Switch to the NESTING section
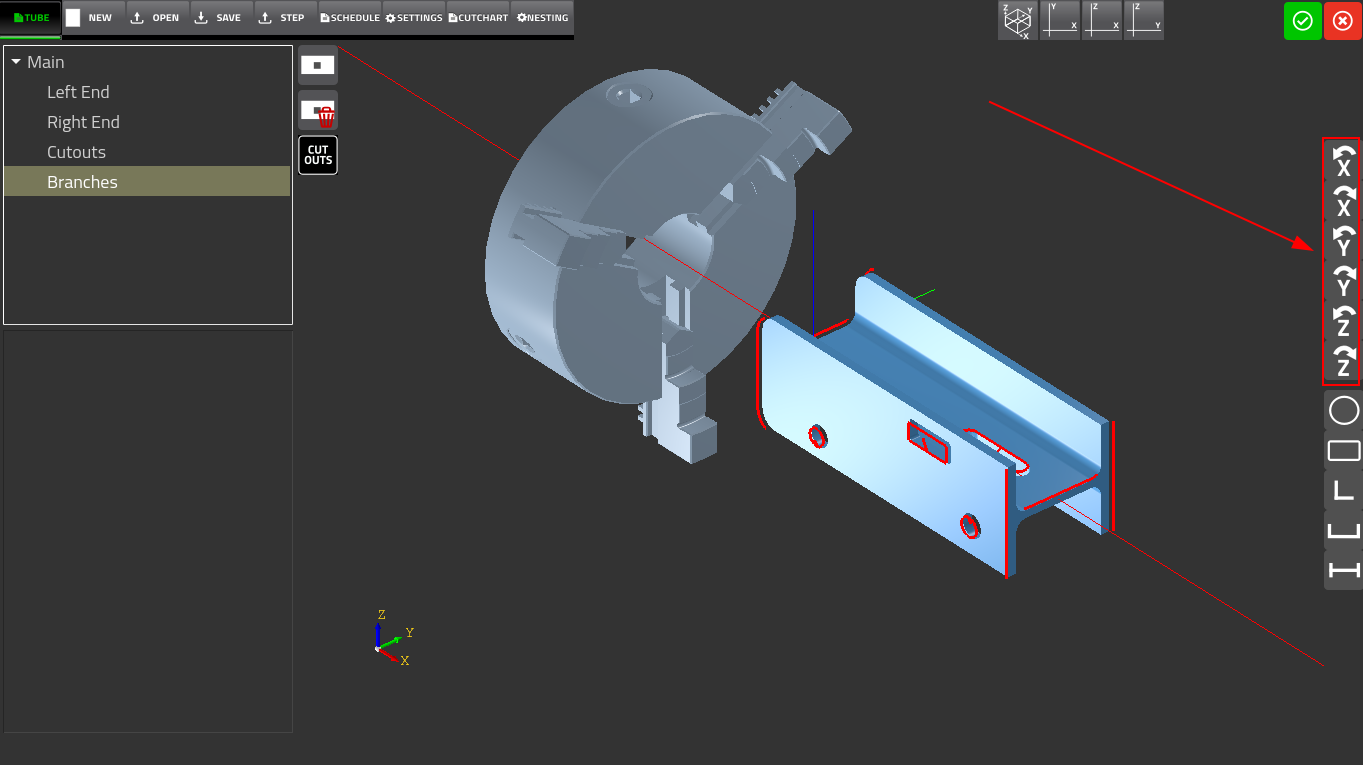Image resolution: width=1363 pixels, height=765 pixels. tap(542, 17)
